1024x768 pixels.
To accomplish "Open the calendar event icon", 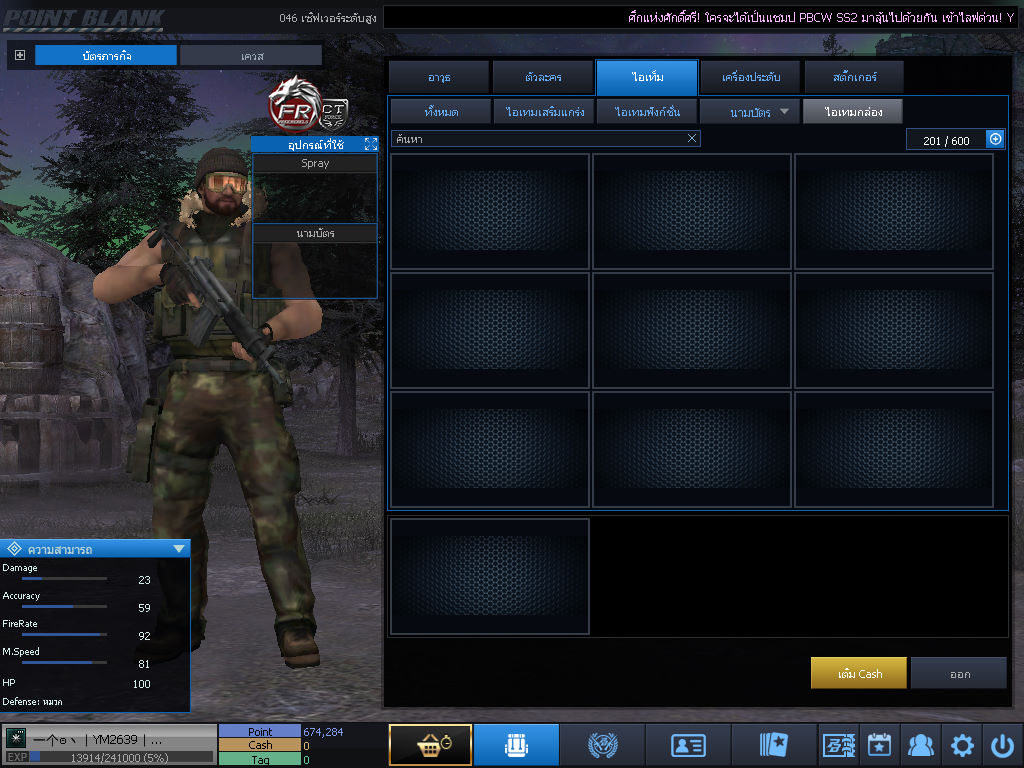I will tap(879, 744).
